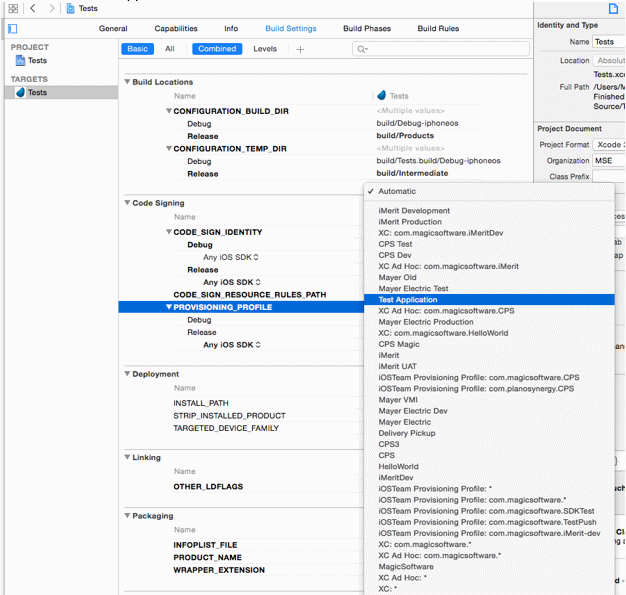Select the Tests target icon under TARGETS
Image resolution: width=626 pixels, height=595 pixels.
[x=20, y=92]
